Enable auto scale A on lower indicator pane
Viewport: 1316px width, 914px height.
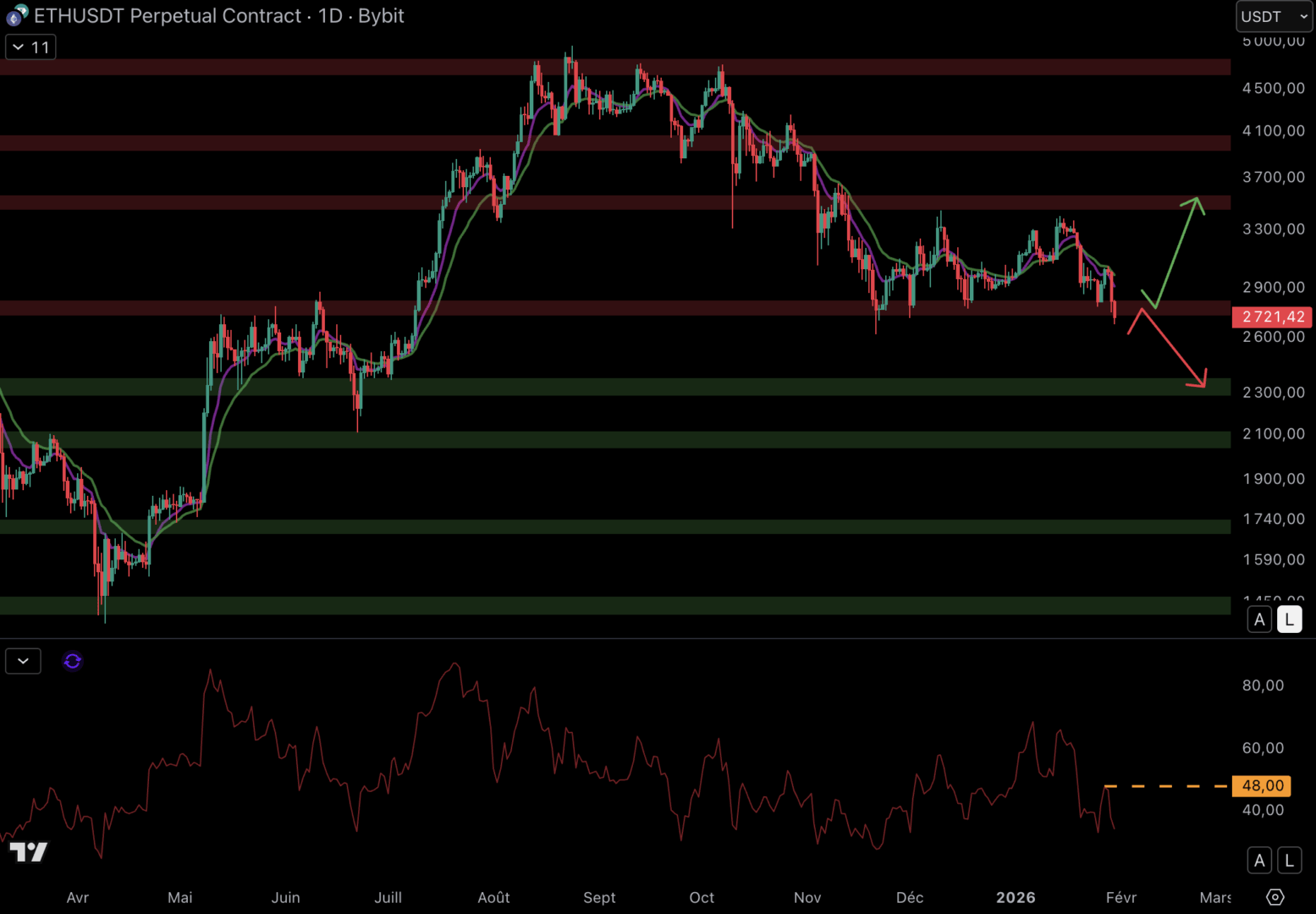coord(1259,861)
